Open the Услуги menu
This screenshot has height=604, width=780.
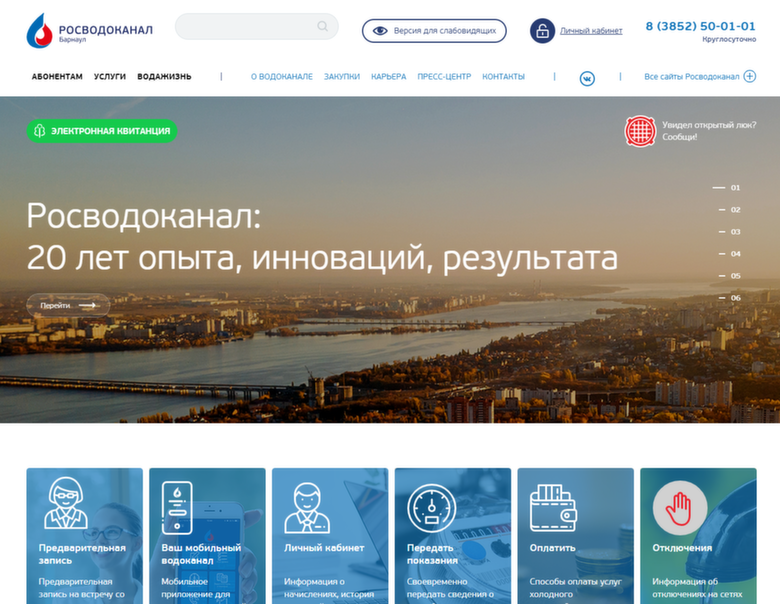110,77
